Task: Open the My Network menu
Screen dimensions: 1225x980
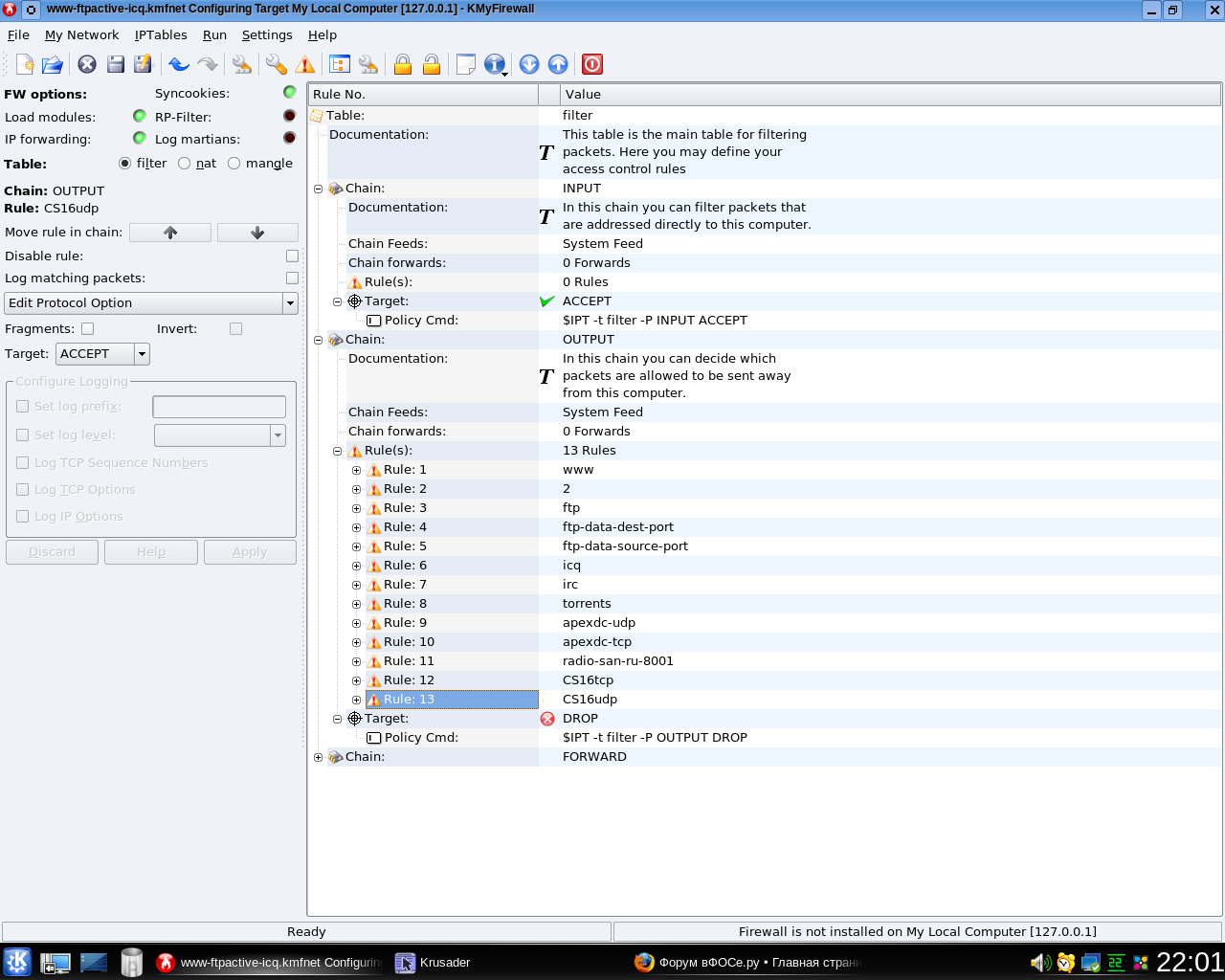Action: pos(81,34)
